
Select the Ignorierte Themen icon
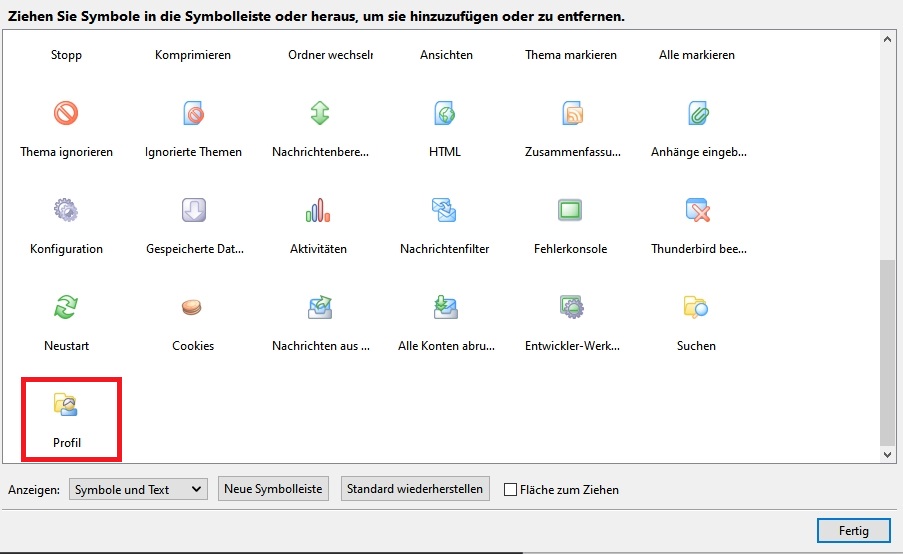point(193,113)
